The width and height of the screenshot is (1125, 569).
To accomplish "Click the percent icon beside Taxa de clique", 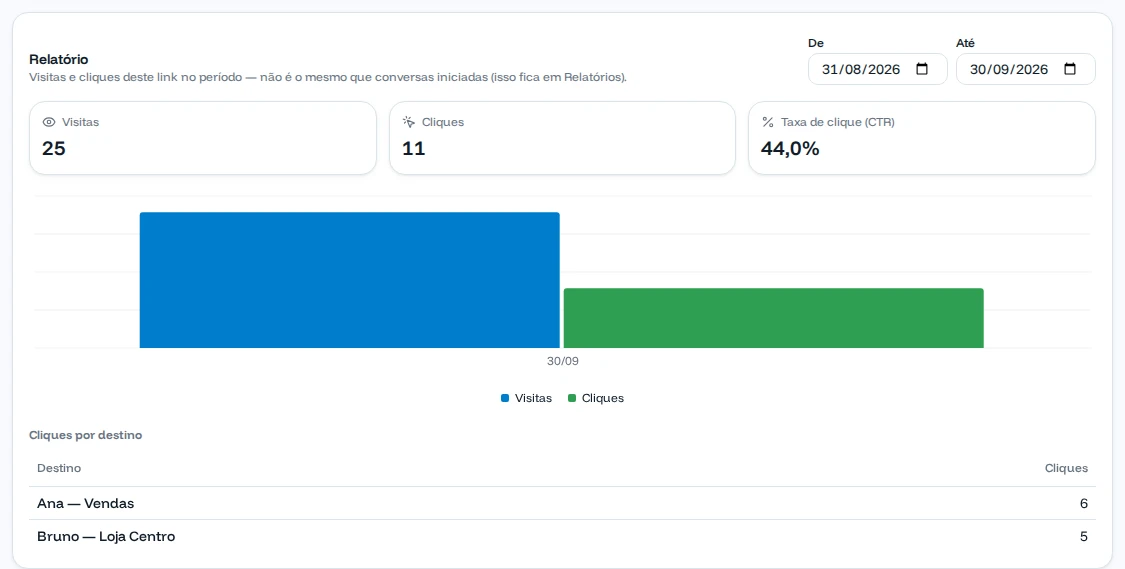I will pos(768,122).
